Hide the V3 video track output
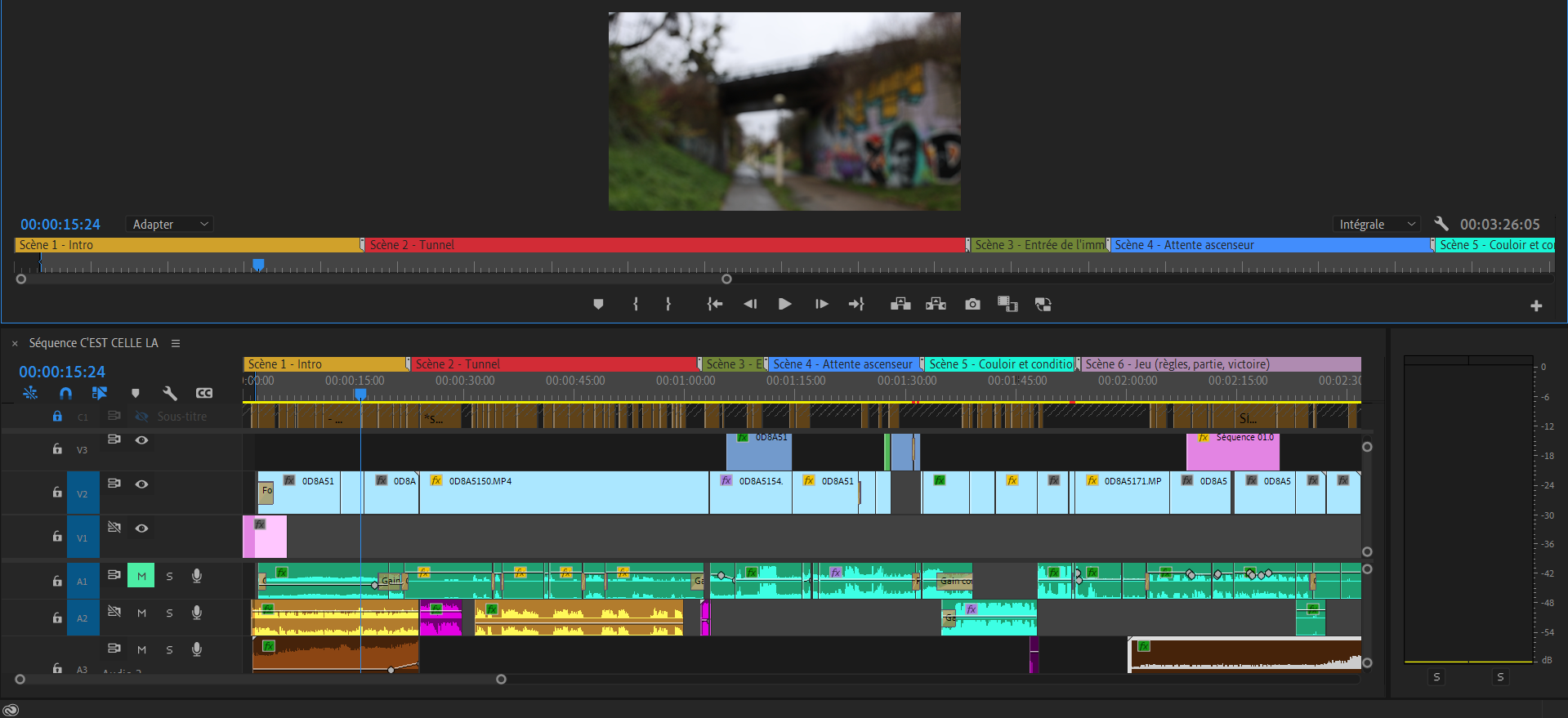The image size is (1568, 718). click(141, 440)
